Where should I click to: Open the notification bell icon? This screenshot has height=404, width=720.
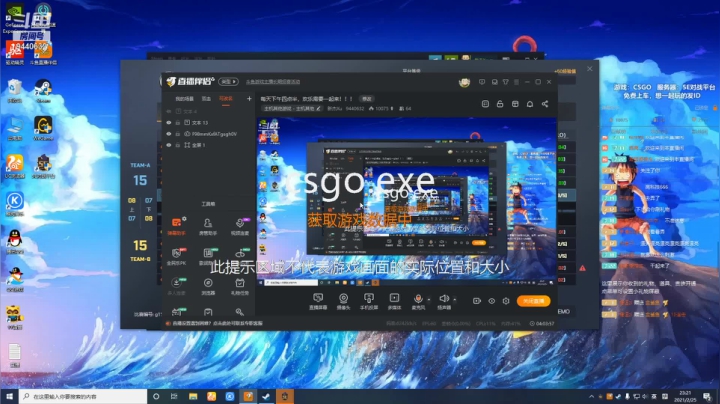[x=530, y=104]
